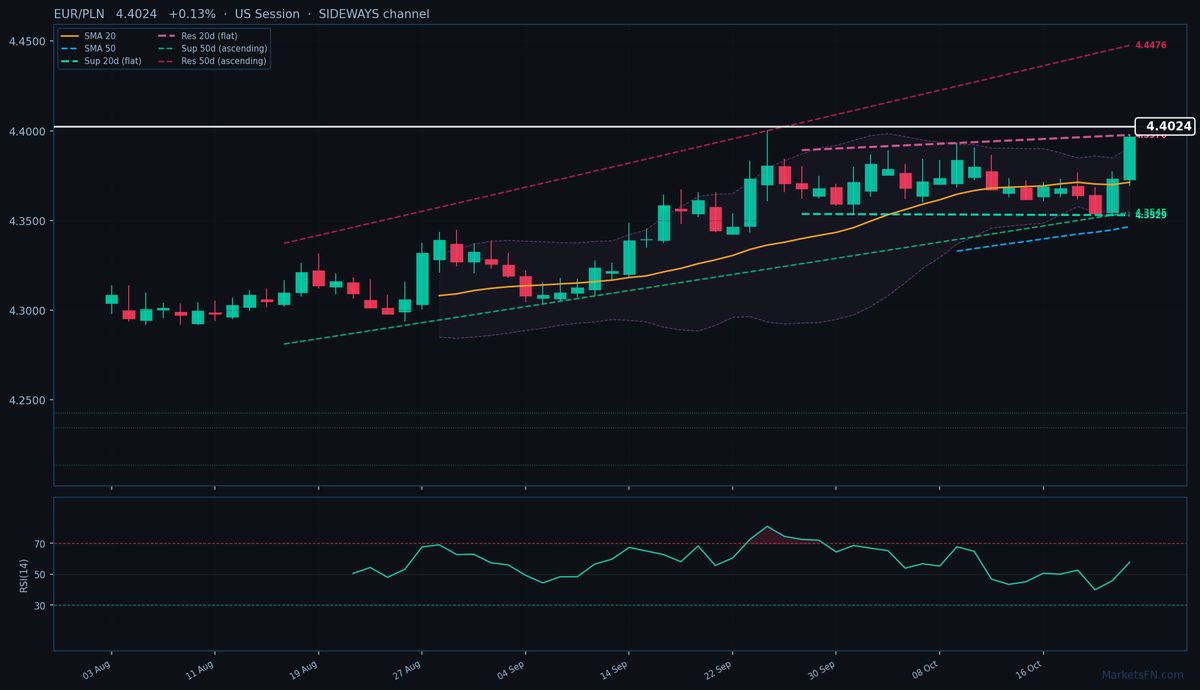Image resolution: width=1200 pixels, height=690 pixels.
Task: Click the 4.4000 price axis label
Action: point(27,132)
